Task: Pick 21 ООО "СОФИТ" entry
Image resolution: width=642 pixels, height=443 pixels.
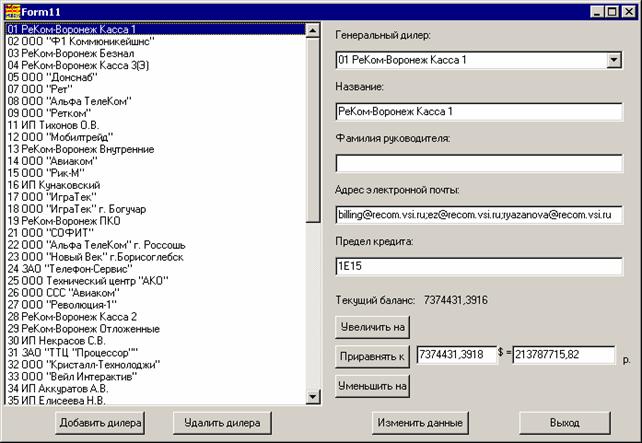Action: (156, 233)
